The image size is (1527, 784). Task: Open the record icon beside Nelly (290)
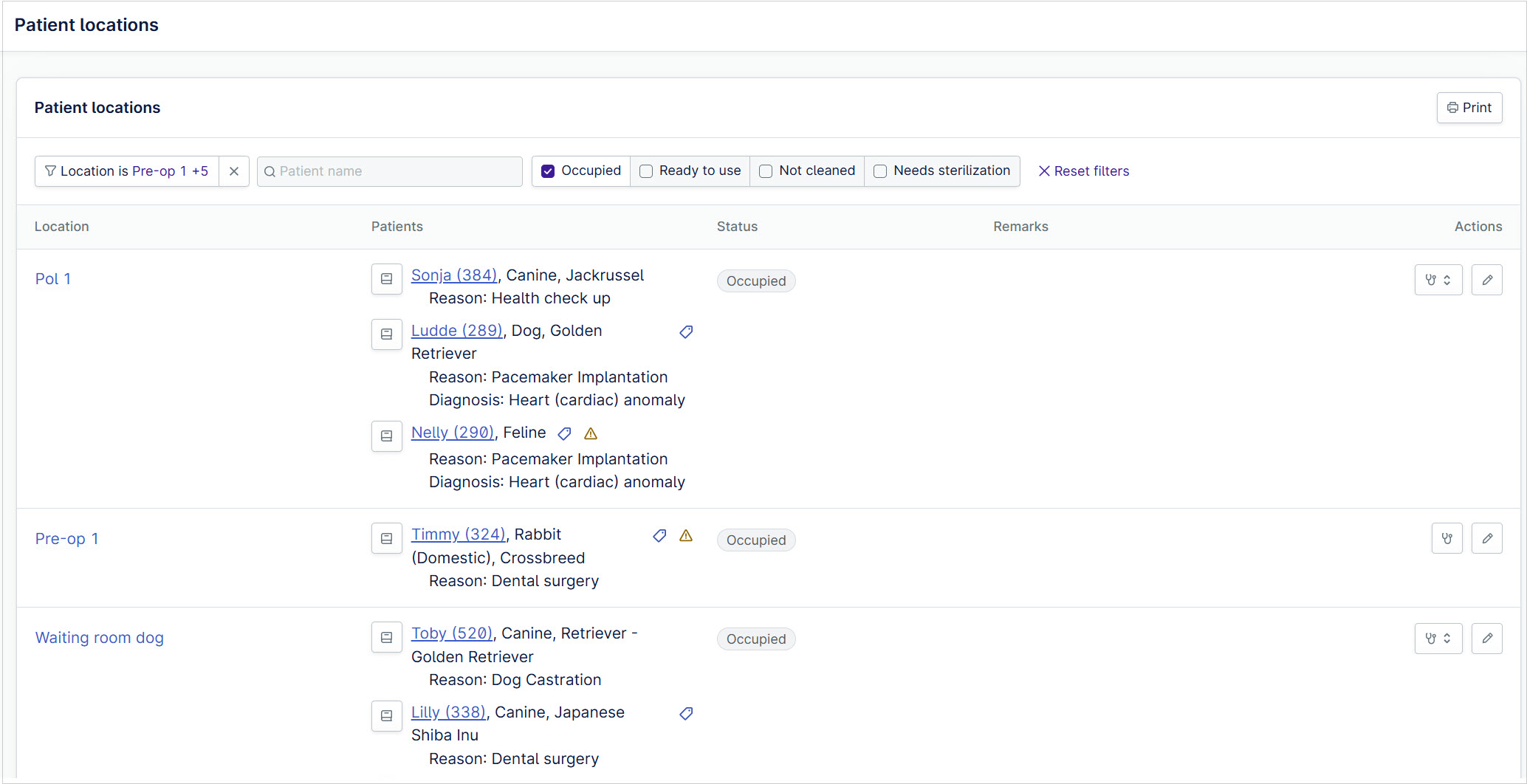tap(386, 436)
